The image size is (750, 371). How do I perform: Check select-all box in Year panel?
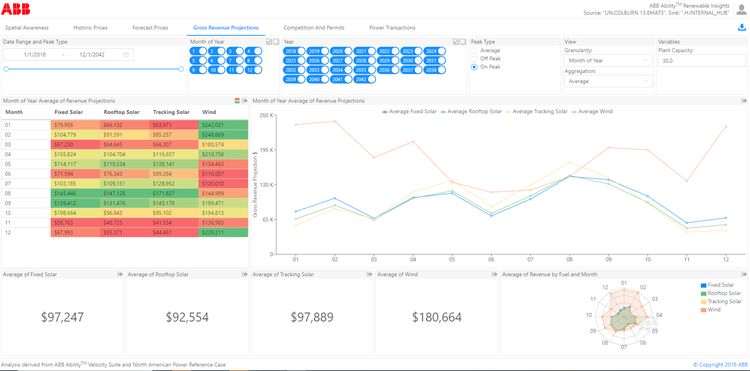click(456, 42)
